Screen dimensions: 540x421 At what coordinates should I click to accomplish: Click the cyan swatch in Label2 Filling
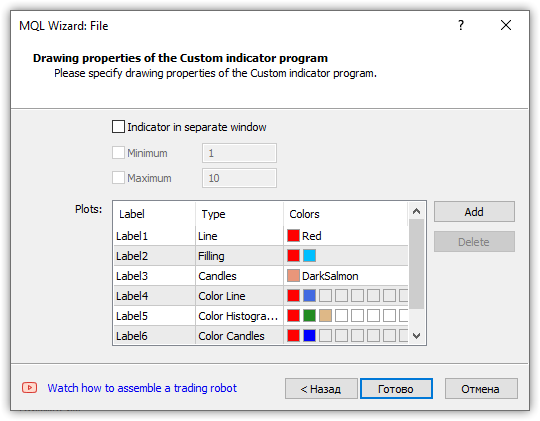tap(309, 256)
